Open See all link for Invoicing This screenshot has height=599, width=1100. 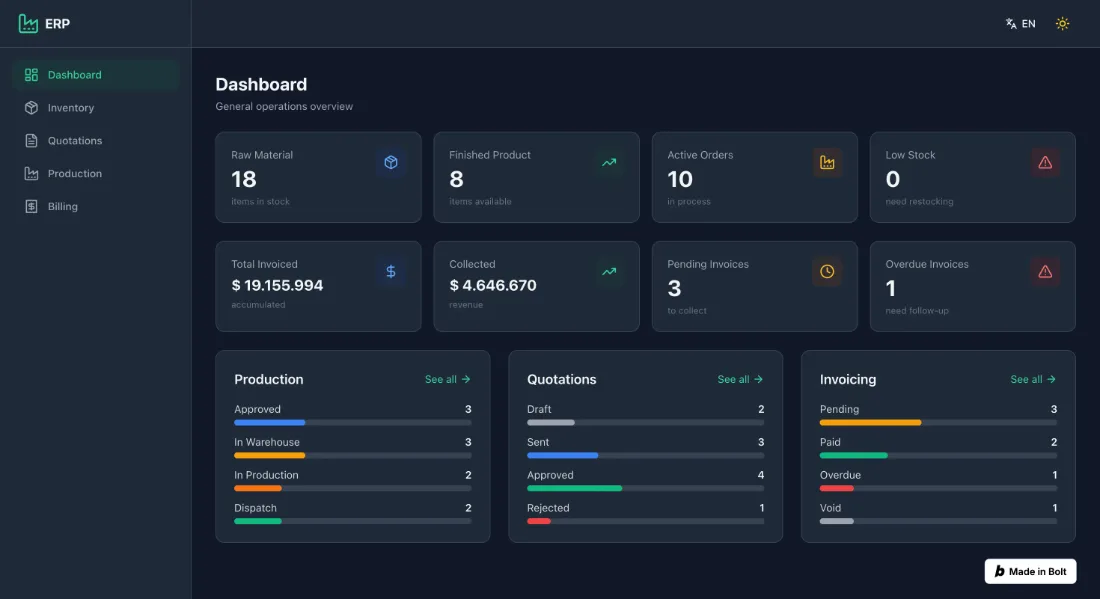(1033, 379)
